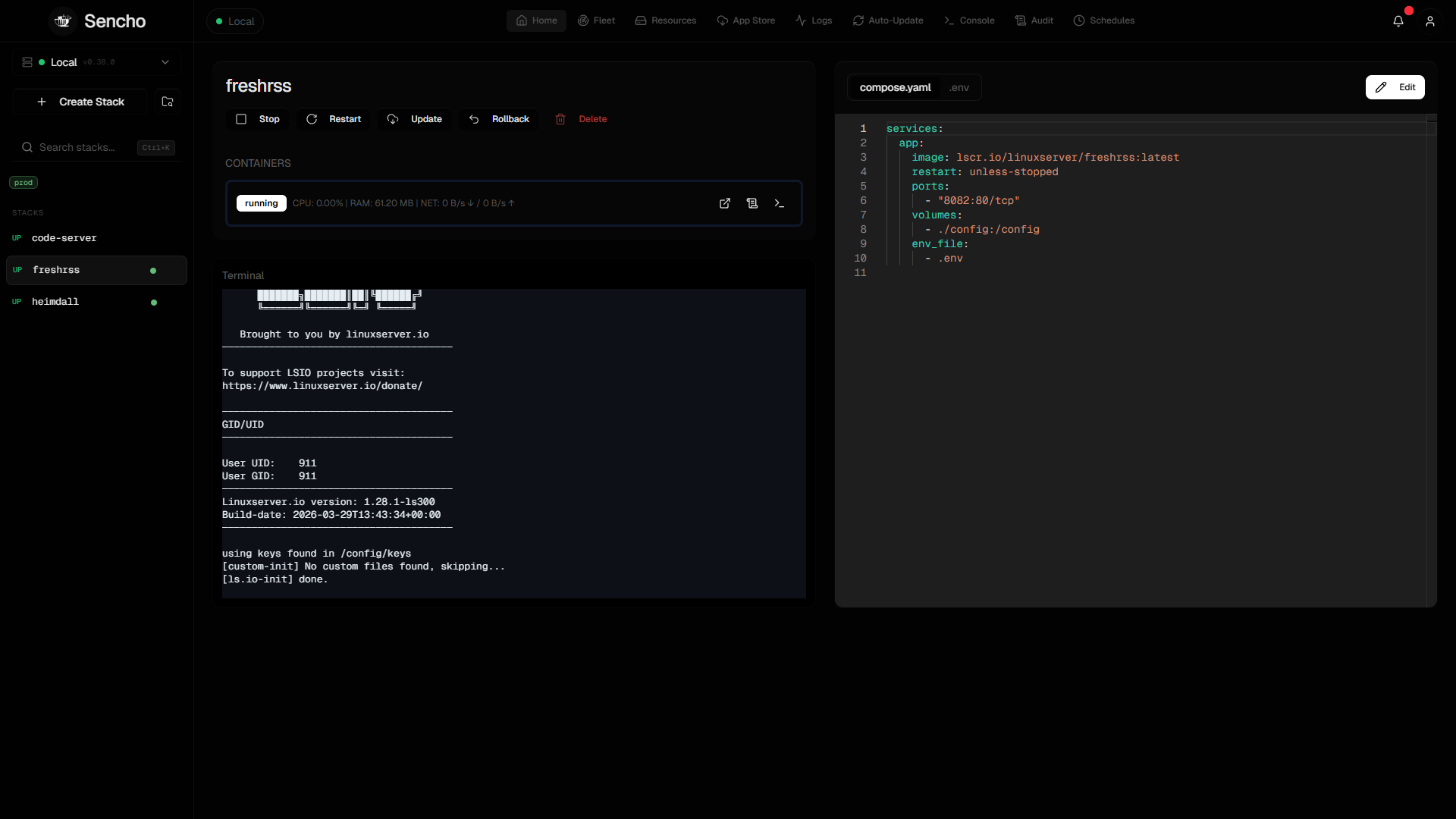
Task: Click the Edit button
Action: (1395, 87)
